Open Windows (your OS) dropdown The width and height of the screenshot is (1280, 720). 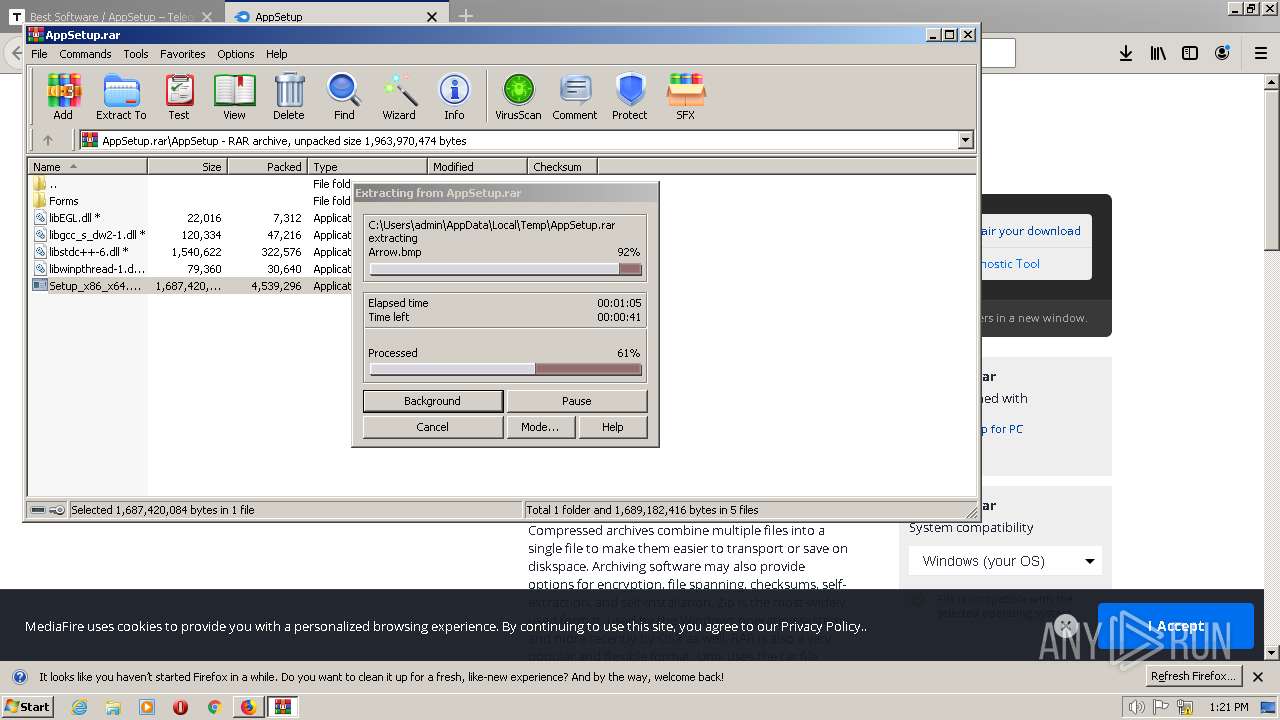(x=1005, y=561)
